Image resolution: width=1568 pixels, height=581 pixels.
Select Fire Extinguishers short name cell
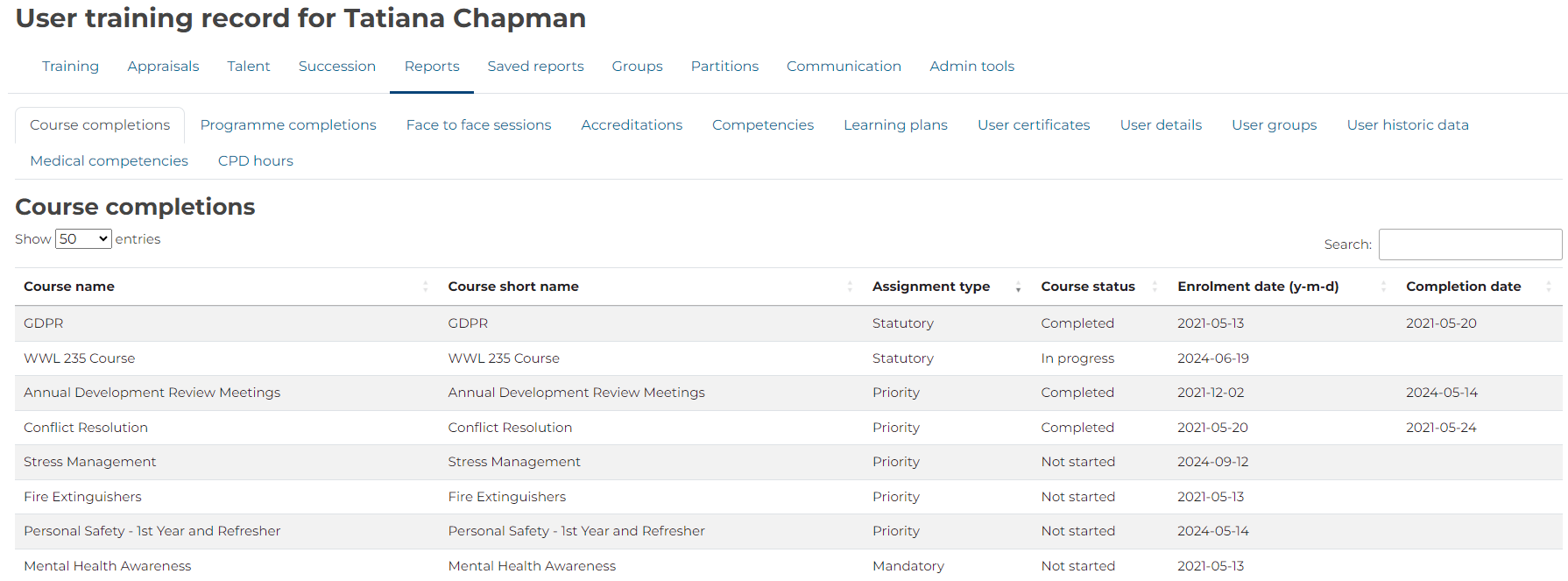point(507,497)
